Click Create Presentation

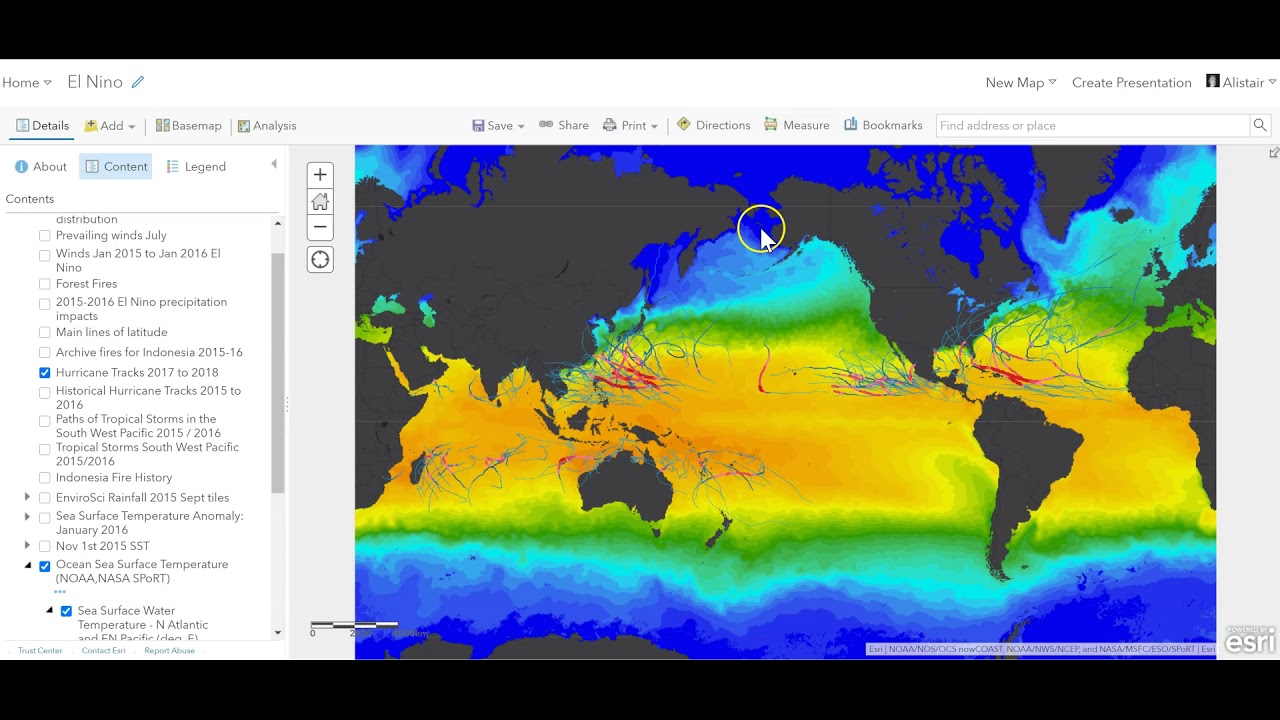[1132, 83]
